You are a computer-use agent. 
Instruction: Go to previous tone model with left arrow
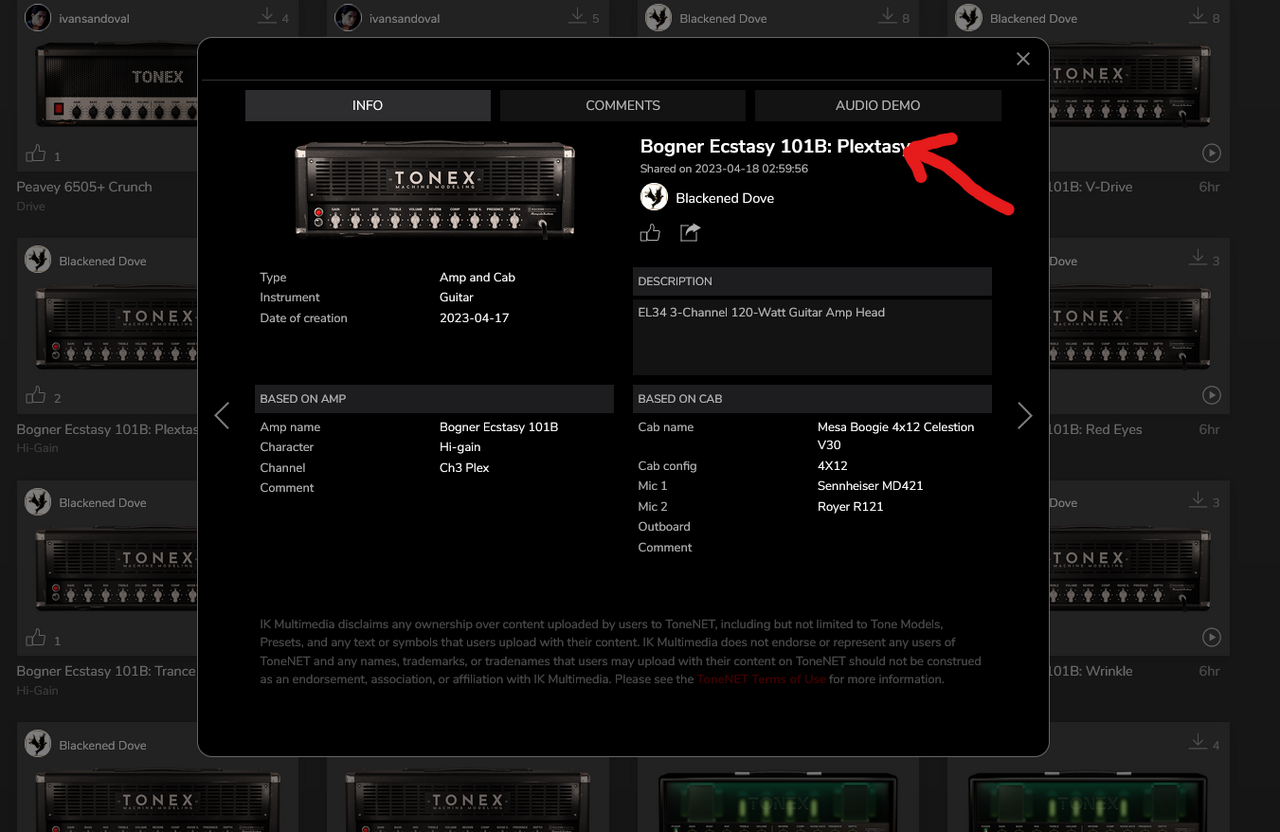(x=222, y=415)
